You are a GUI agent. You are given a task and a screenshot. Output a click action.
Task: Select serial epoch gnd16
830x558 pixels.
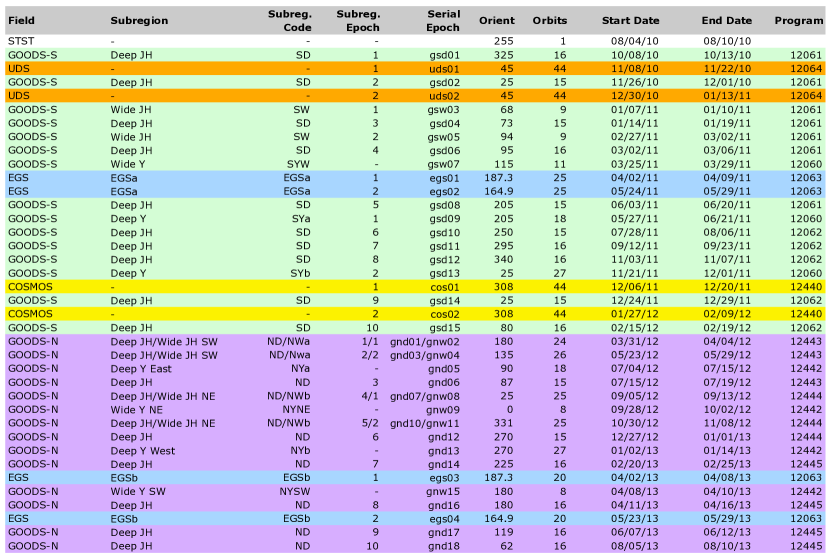pos(444,506)
